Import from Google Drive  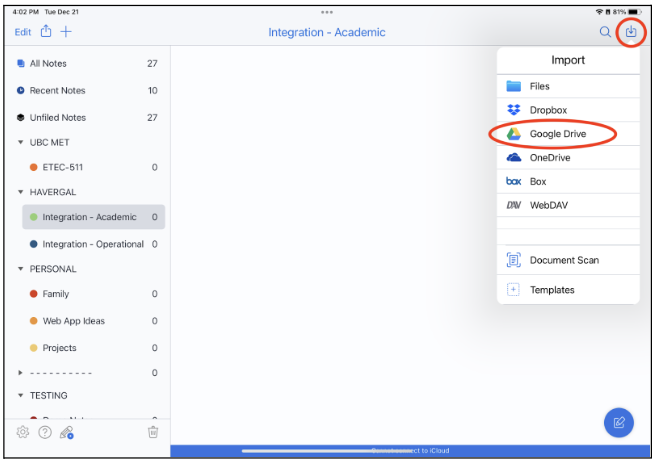pyautogui.click(x=568, y=134)
